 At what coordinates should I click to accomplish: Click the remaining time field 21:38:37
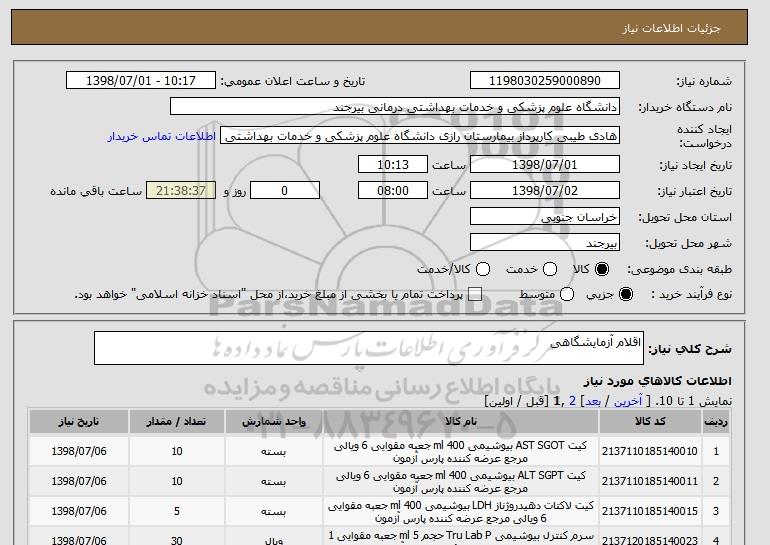(x=181, y=191)
